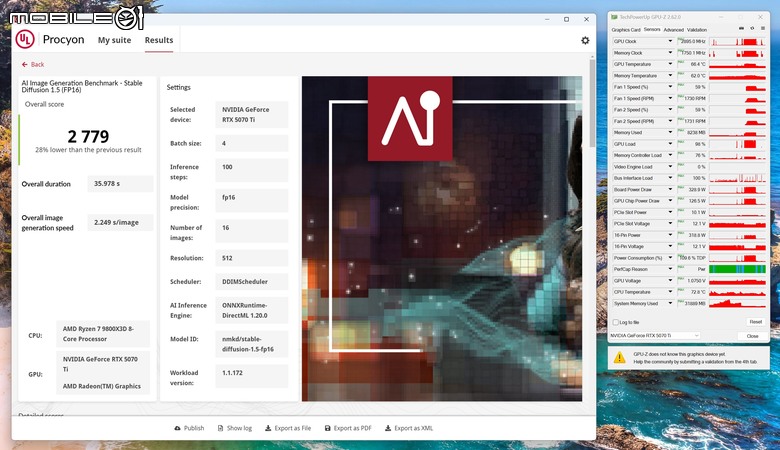Open Procyon settings gear icon
Viewport: 780px width, 450px height.
pos(585,40)
